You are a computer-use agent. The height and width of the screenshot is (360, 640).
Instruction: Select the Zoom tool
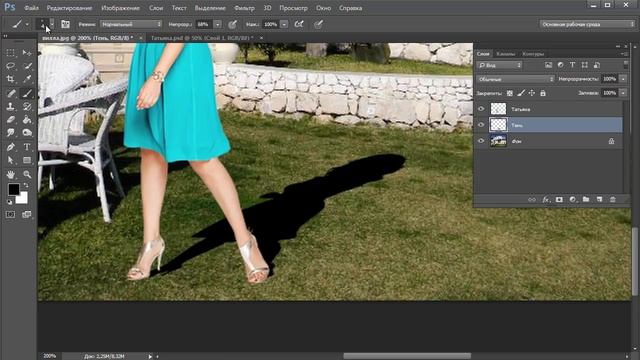[x=27, y=175]
